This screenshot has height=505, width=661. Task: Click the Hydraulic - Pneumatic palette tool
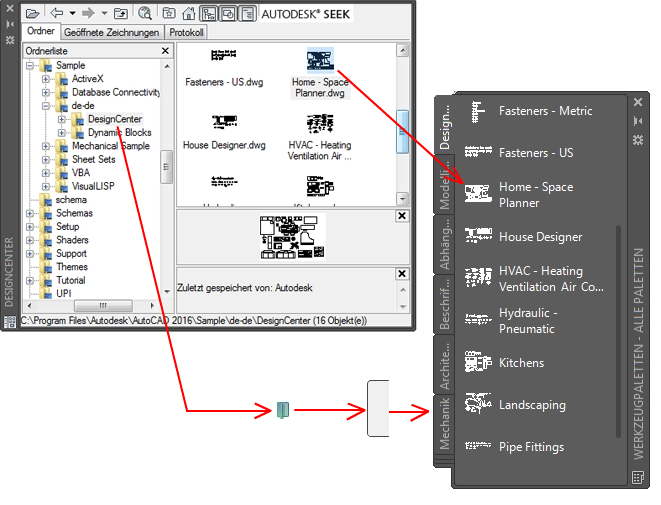point(511,321)
